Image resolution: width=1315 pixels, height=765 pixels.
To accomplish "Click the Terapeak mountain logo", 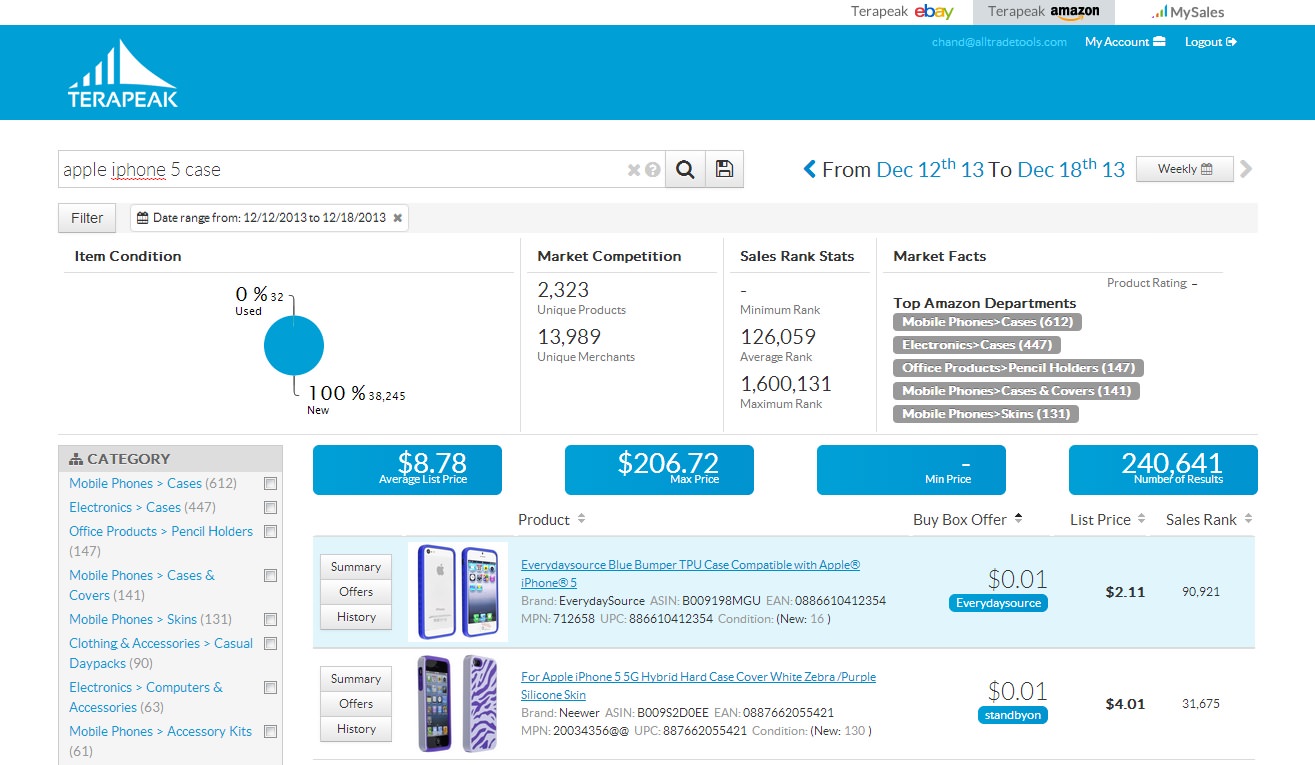I will (x=123, y=73).
